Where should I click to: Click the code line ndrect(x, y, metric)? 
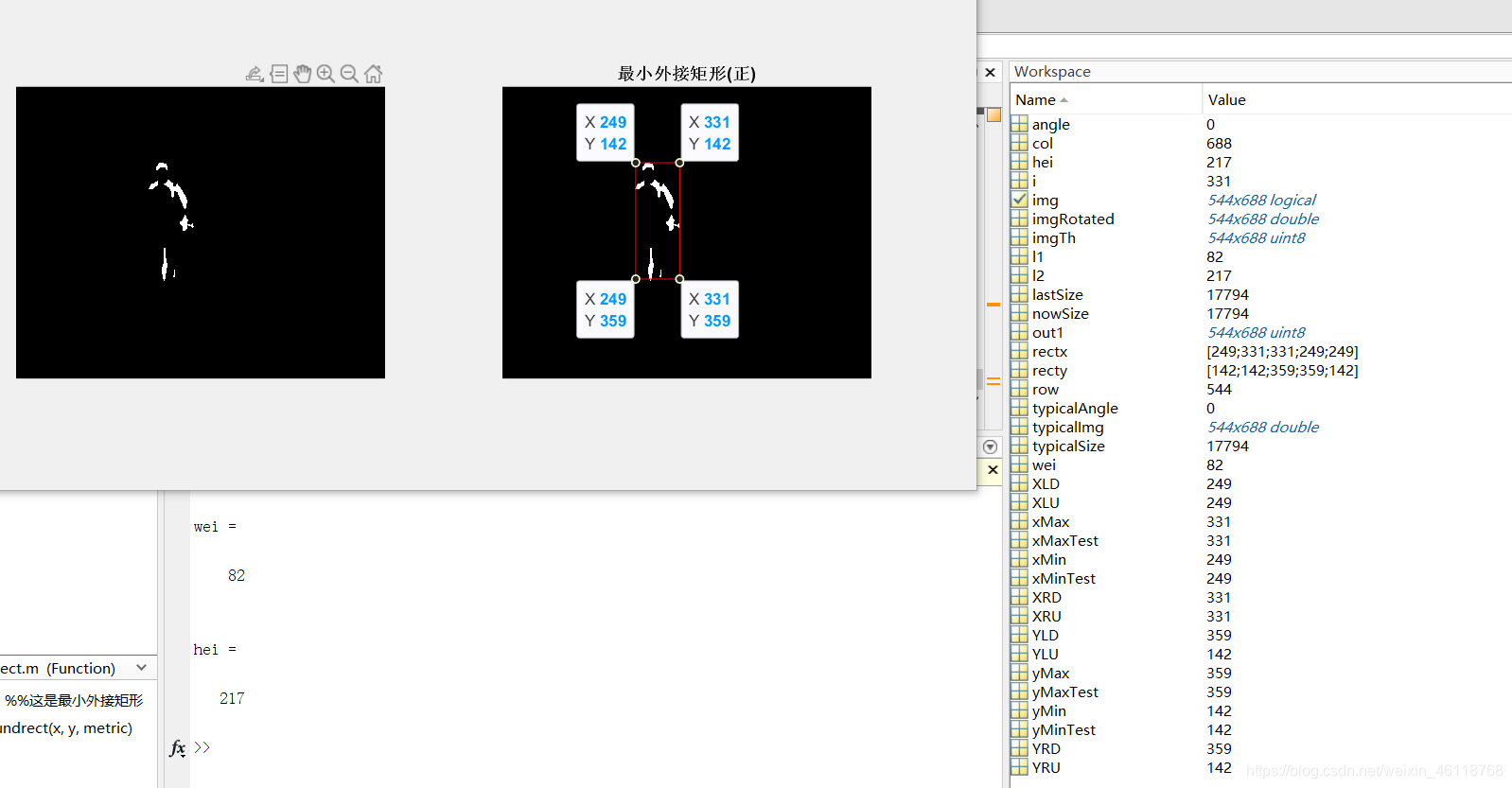click(x=66, y=727)
